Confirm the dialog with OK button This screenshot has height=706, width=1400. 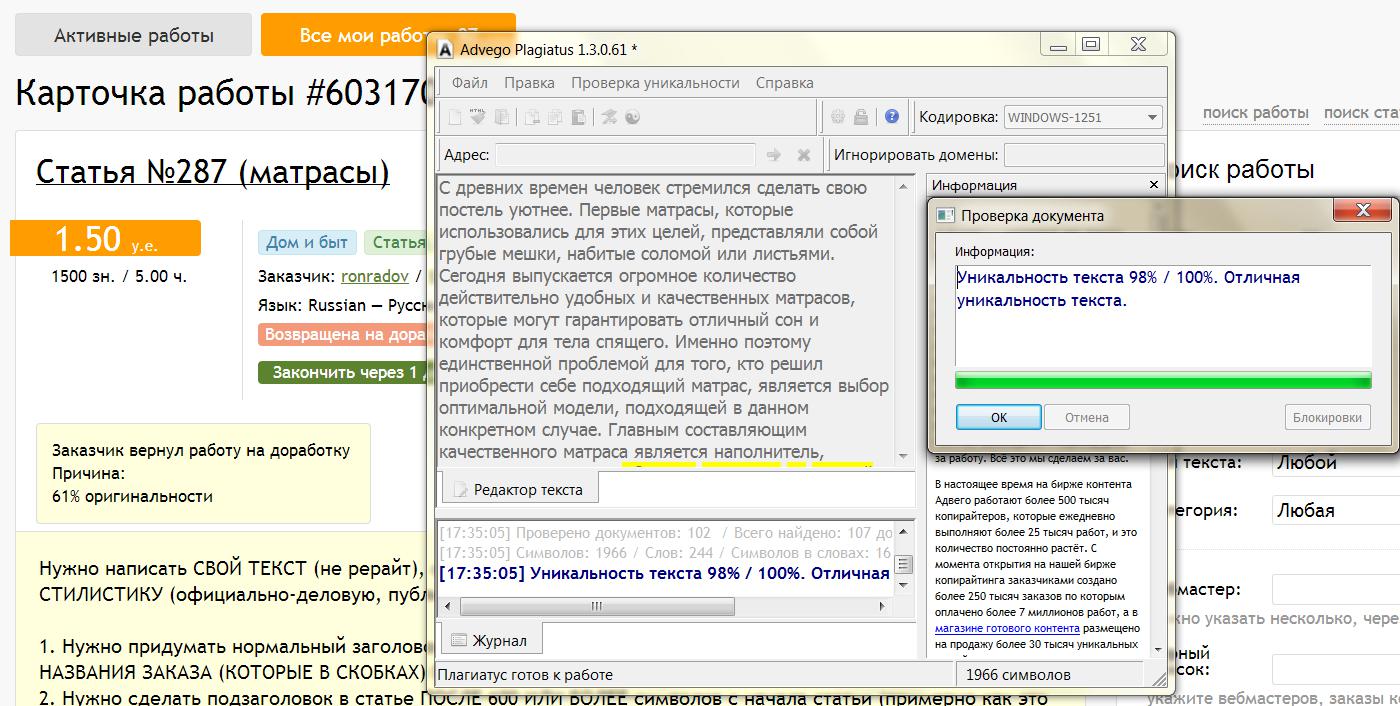point(998,417)
